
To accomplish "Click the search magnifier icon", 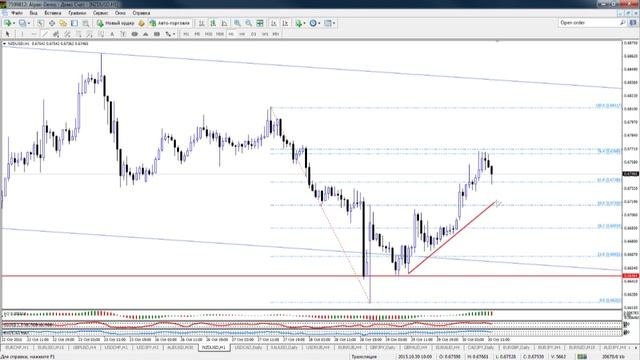I will [622, 23].
